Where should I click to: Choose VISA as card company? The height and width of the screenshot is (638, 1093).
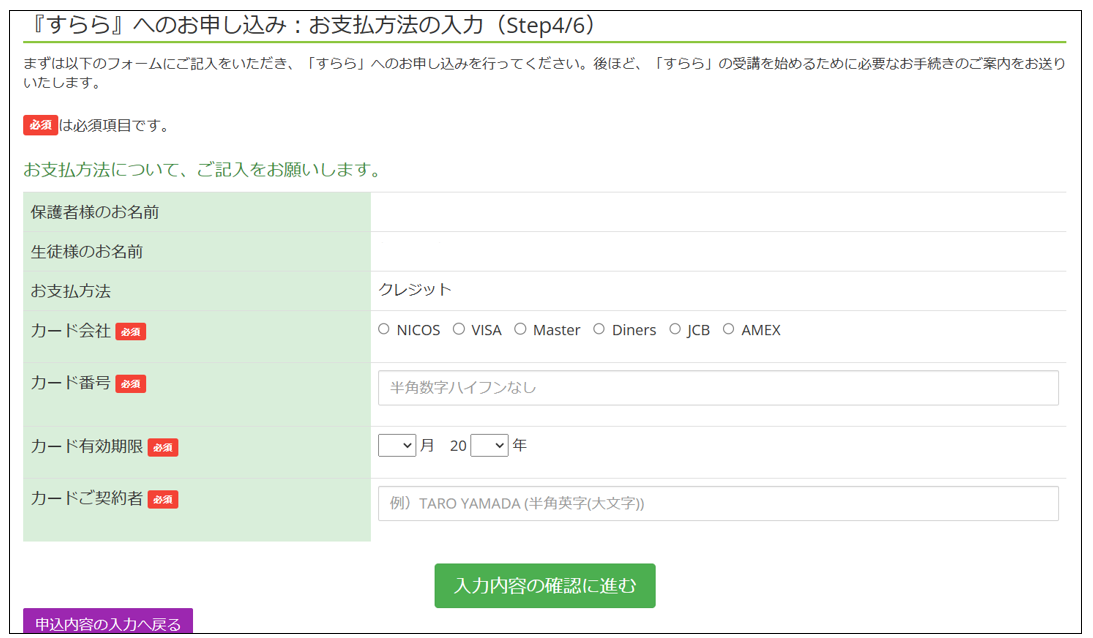[x=459, y=329]
